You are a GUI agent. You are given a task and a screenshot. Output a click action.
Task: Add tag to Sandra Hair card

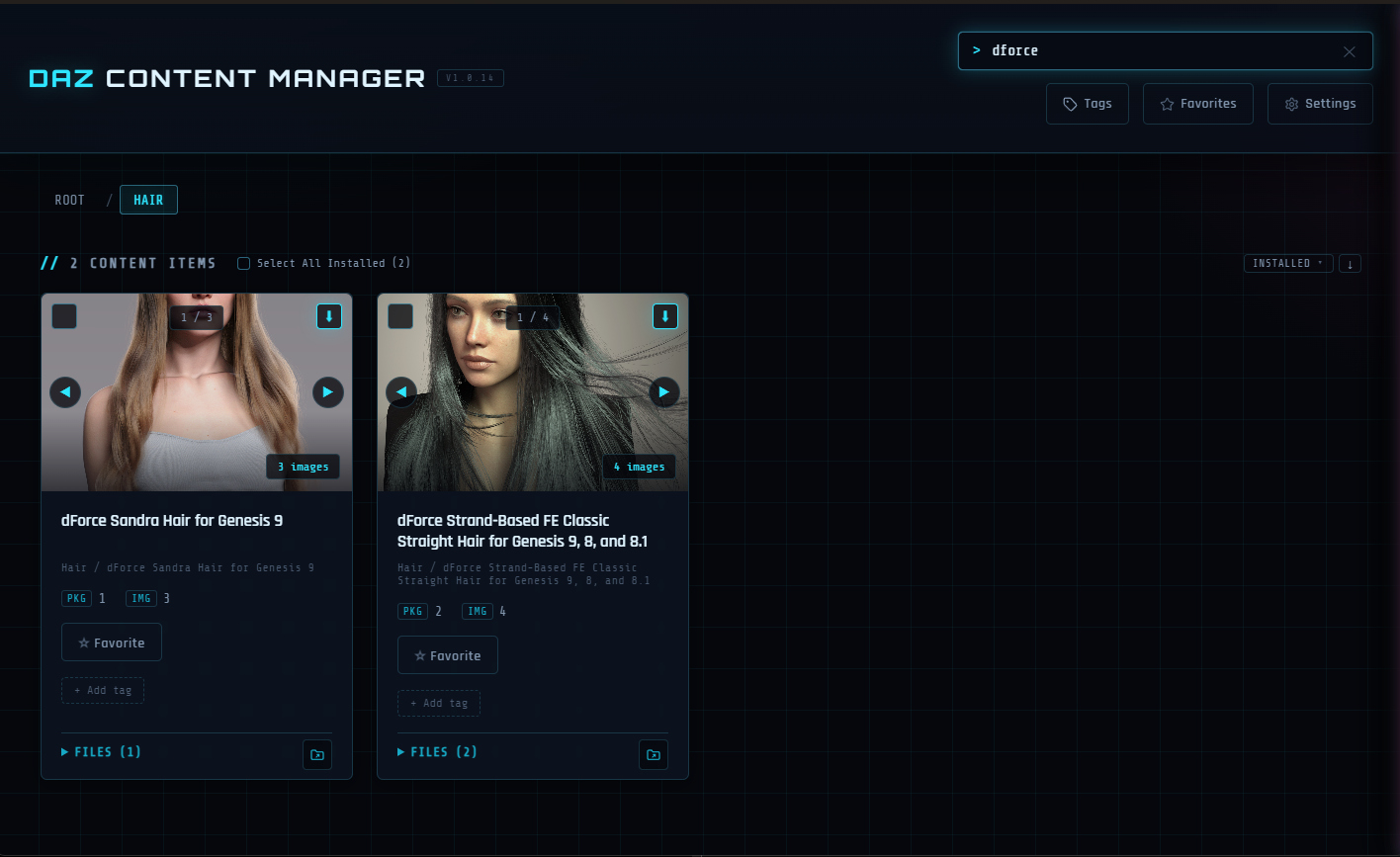pyautogui.click(x=103, y=690)
